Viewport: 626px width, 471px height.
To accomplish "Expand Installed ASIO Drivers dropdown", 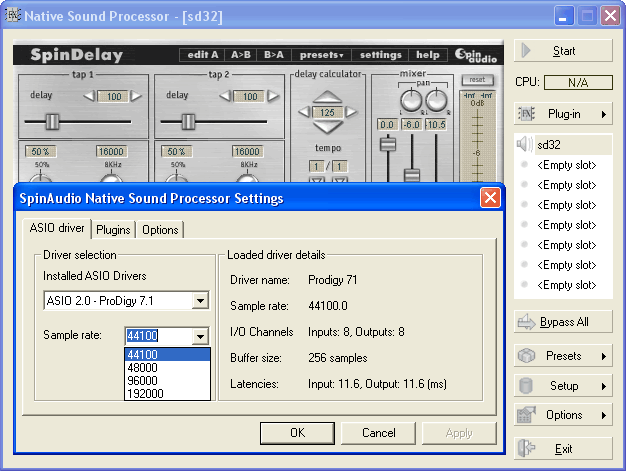I will [200, 300].
